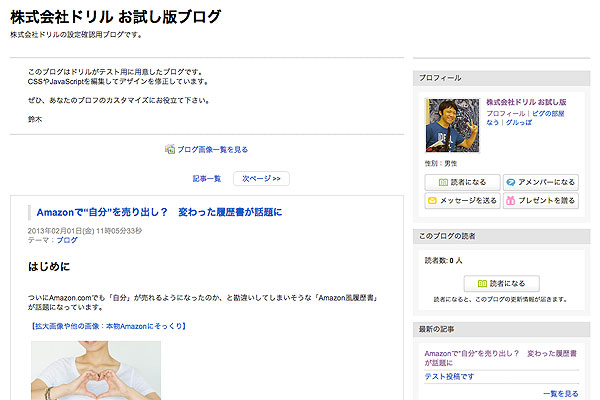Click the envelope icon on メッセージを送る
Image resolution: width=600 pixels, height=400 pixels.
coord(432,201)
